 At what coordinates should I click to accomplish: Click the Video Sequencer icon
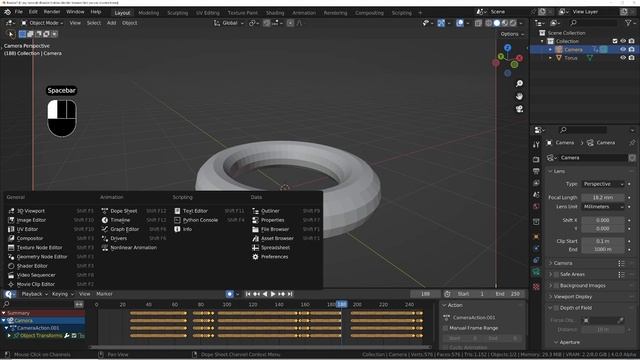click(11, 275)
